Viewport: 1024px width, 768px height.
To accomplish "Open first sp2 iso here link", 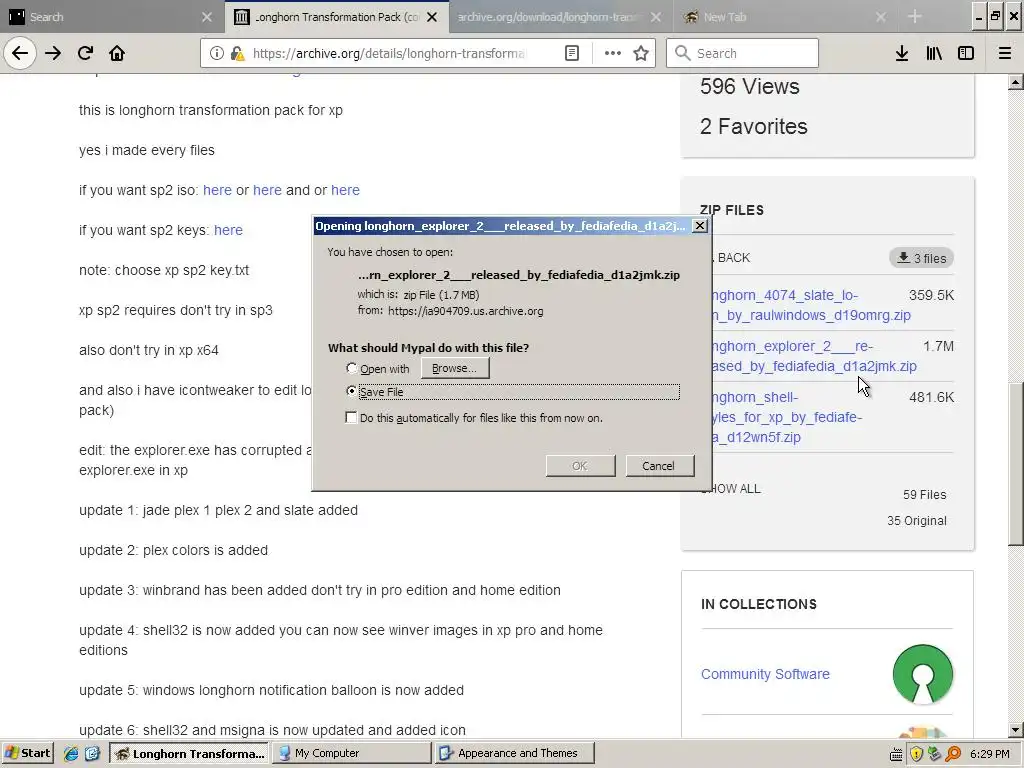I will (217, 190).
